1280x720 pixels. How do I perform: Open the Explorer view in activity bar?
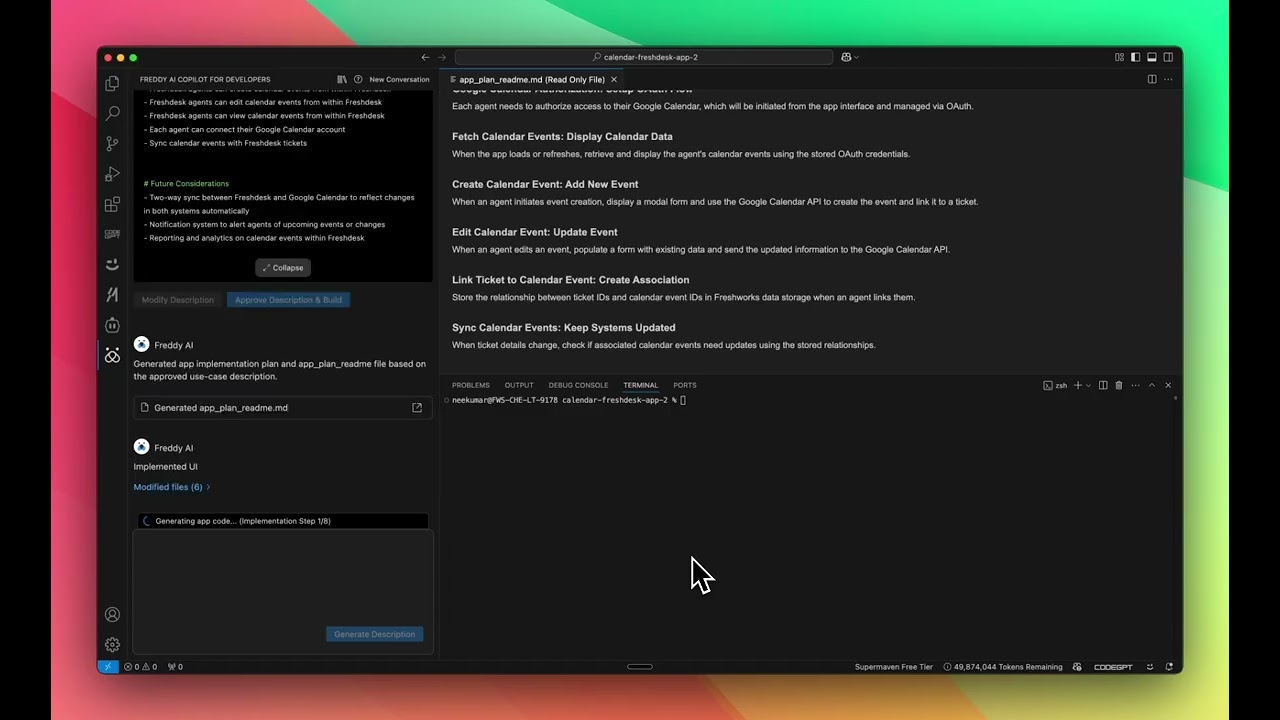[x=112, y=84]
